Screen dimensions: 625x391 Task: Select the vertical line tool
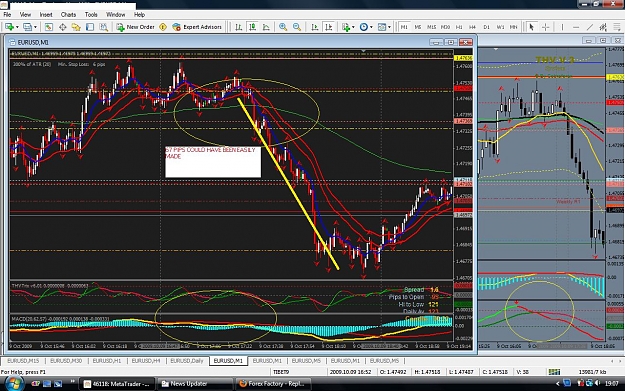(x=562, y=27)
